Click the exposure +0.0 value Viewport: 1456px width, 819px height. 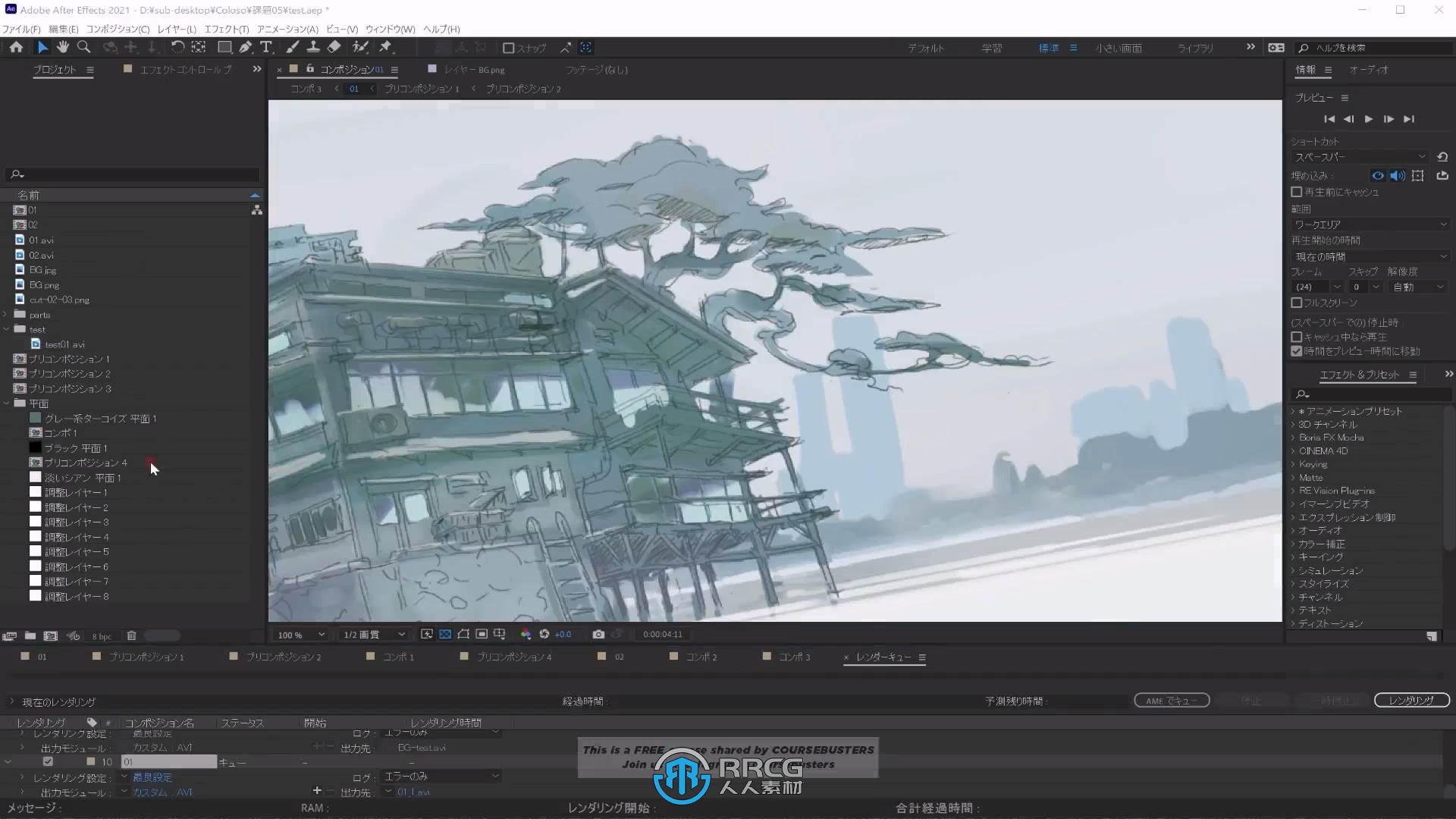563,635
